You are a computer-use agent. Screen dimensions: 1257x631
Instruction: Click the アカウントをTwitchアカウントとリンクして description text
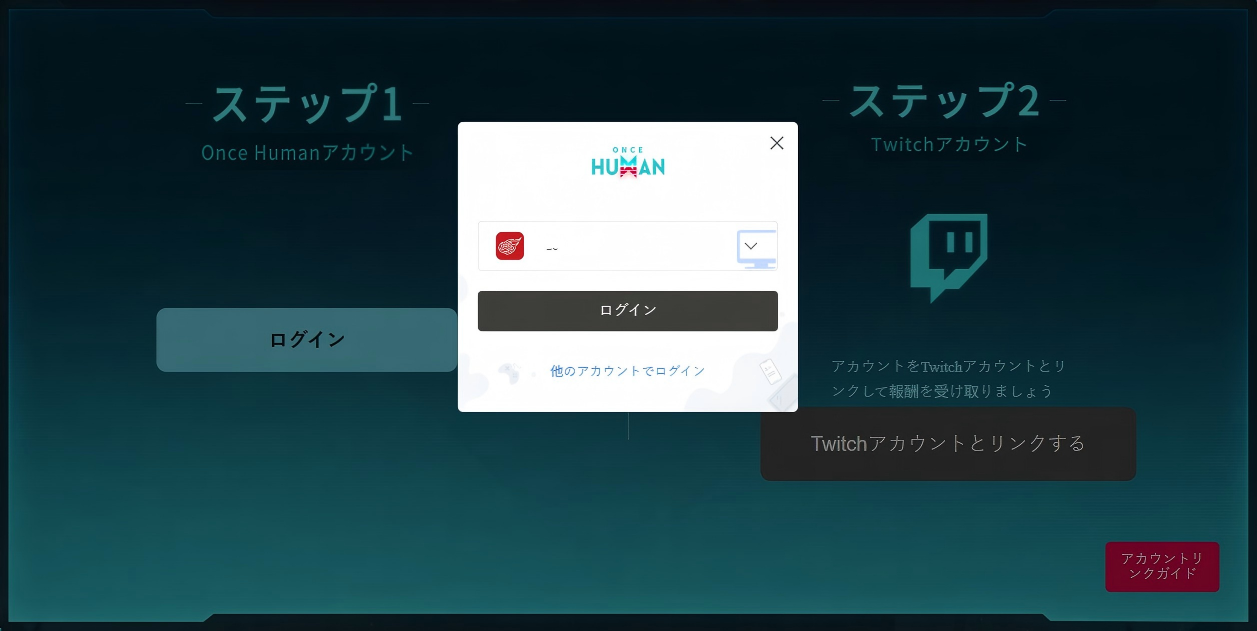coord(949,379)
